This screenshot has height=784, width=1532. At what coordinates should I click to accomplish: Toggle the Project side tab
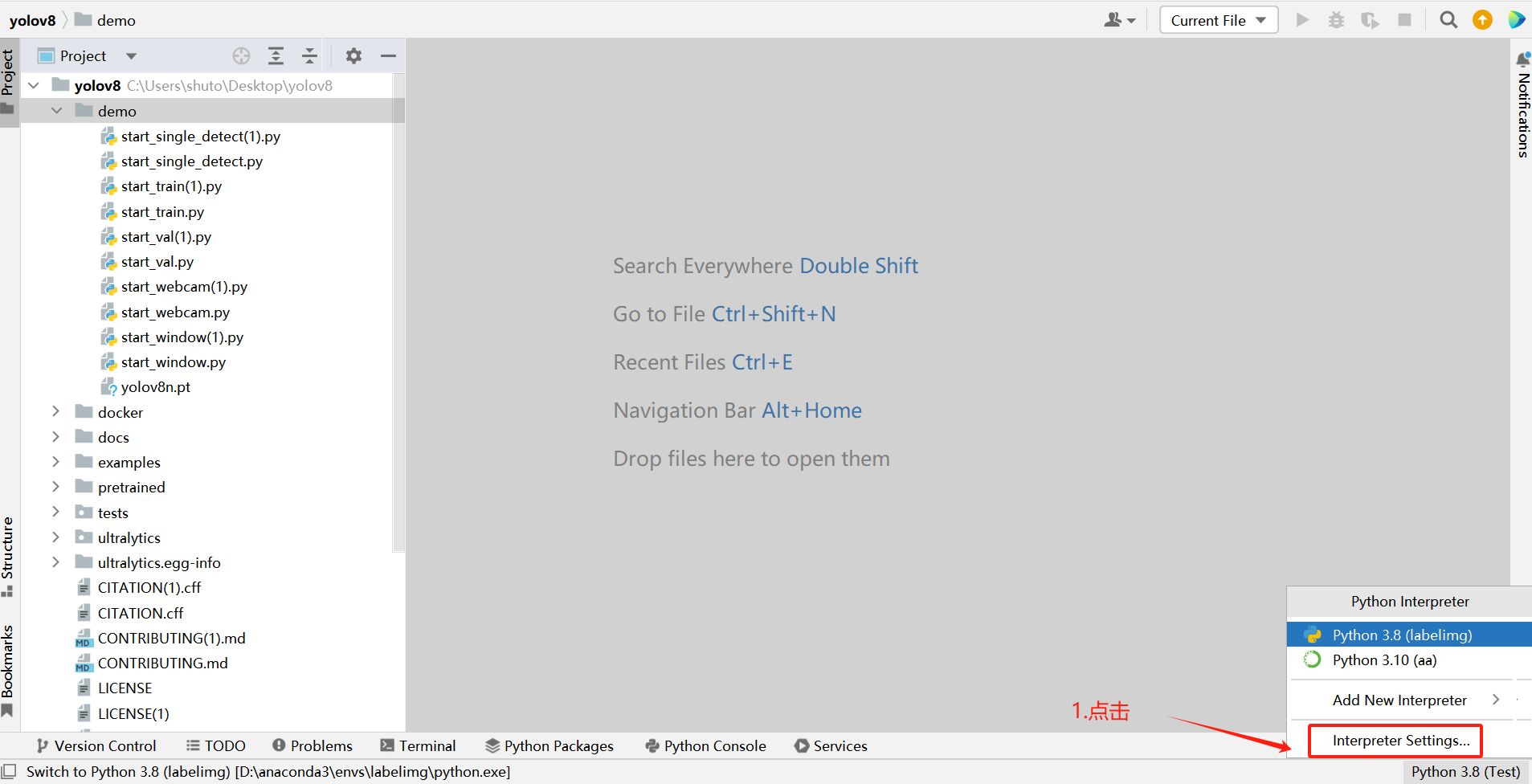[x=8, y=81]
